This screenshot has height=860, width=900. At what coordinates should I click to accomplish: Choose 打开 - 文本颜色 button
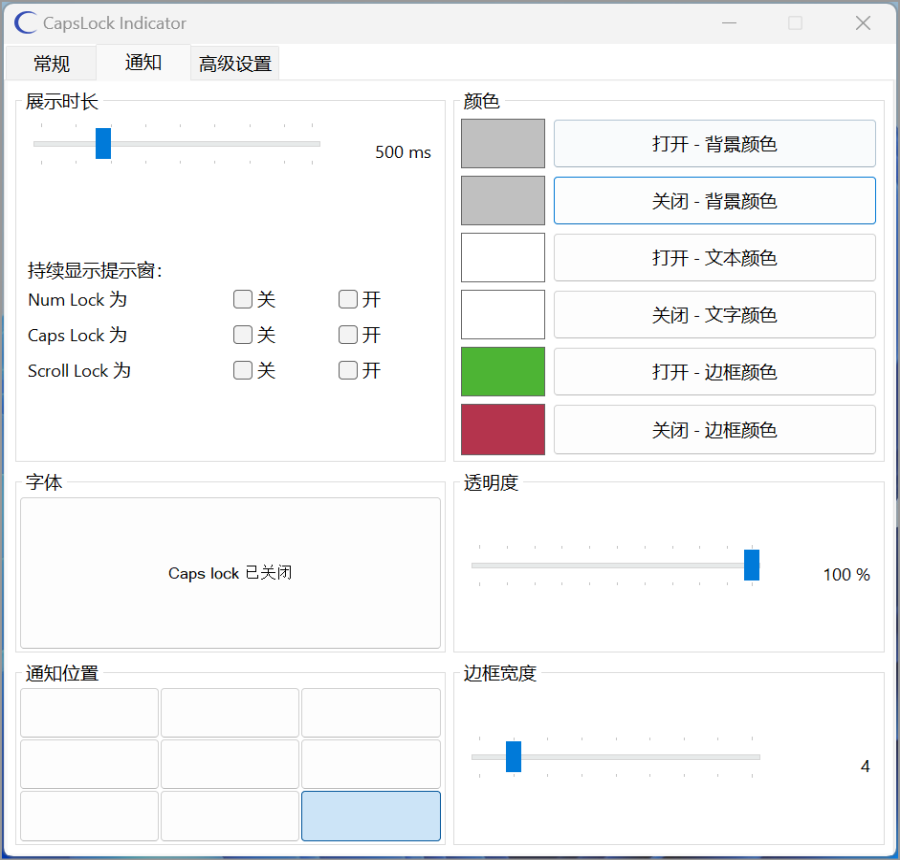[x=714, y=258]
